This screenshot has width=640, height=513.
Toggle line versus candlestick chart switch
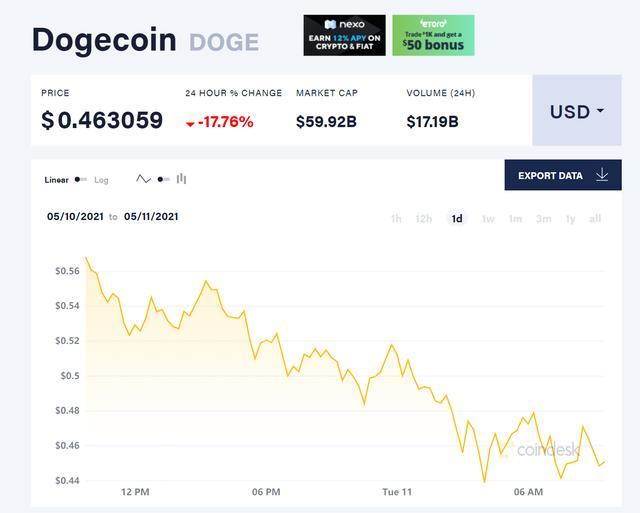click(163, 180)
